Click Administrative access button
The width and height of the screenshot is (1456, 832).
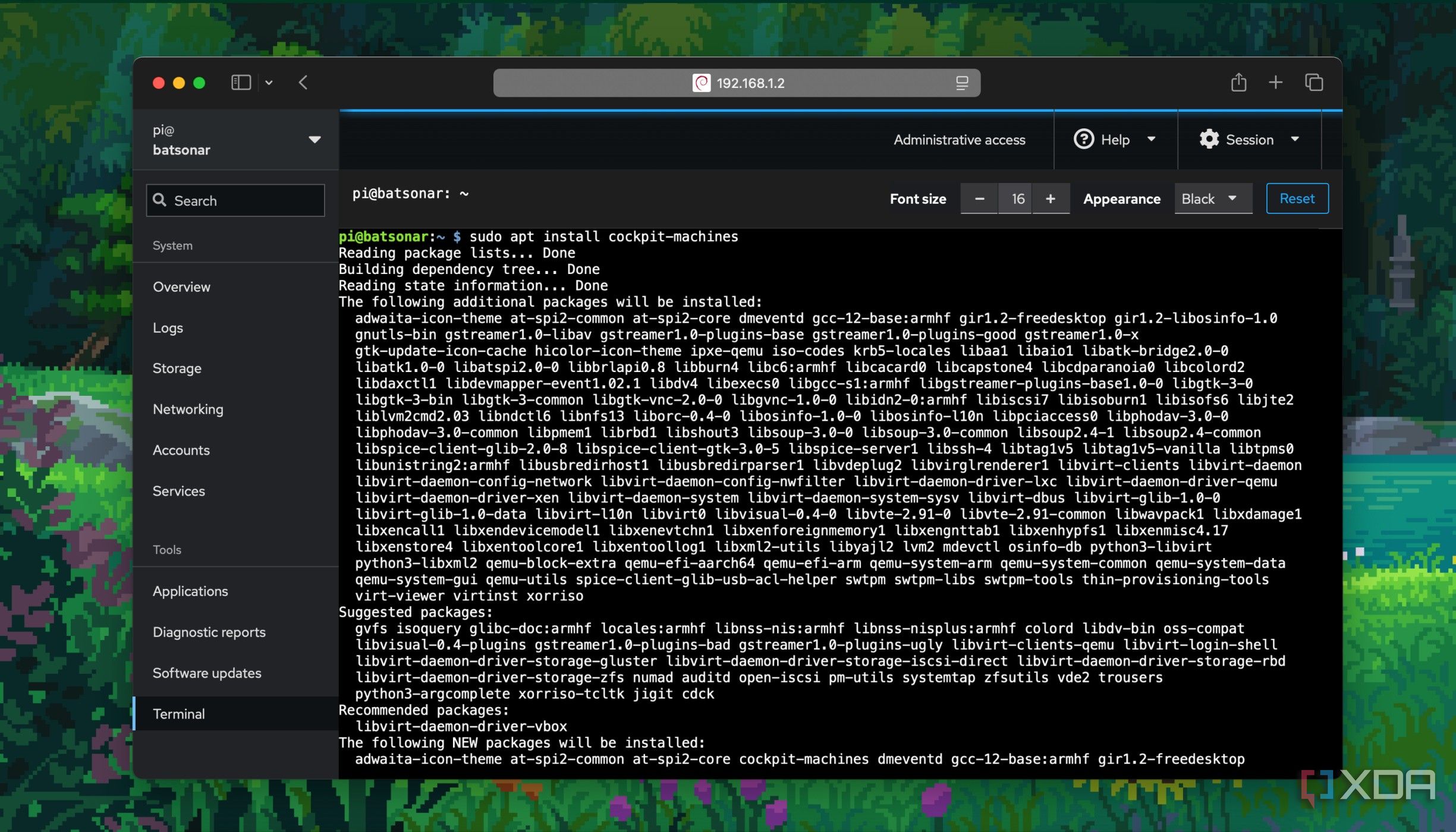[x=959, y=140]
